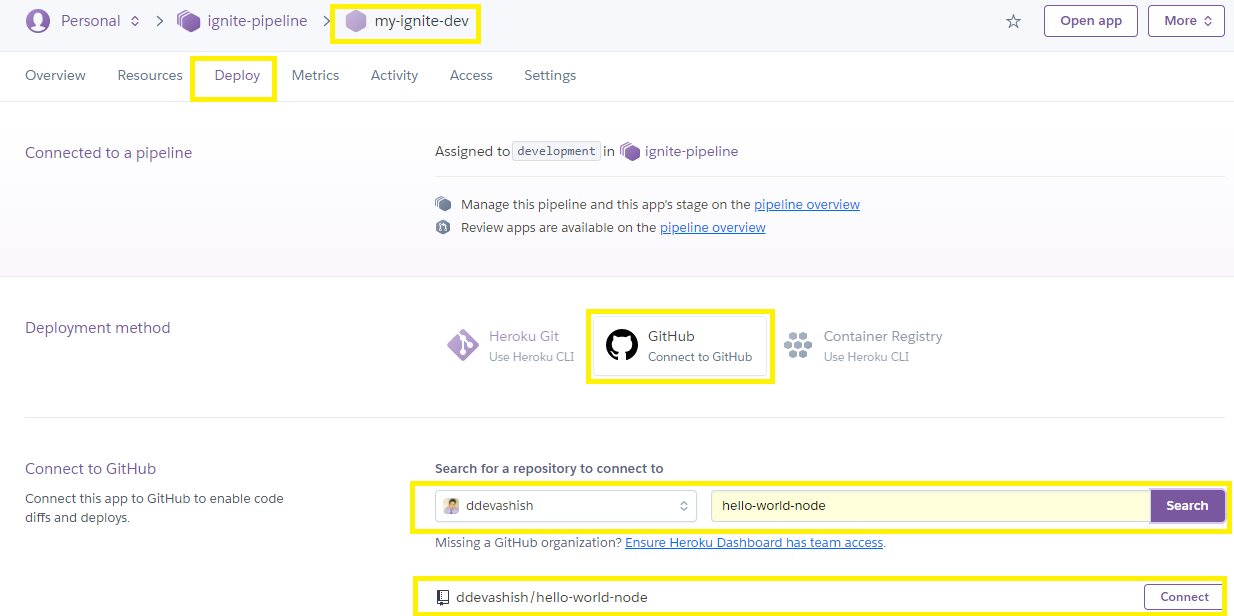Viewport: 1234px width, 616px height.
Task: Click the Personal account avatar icon
Action: (38, 21)
